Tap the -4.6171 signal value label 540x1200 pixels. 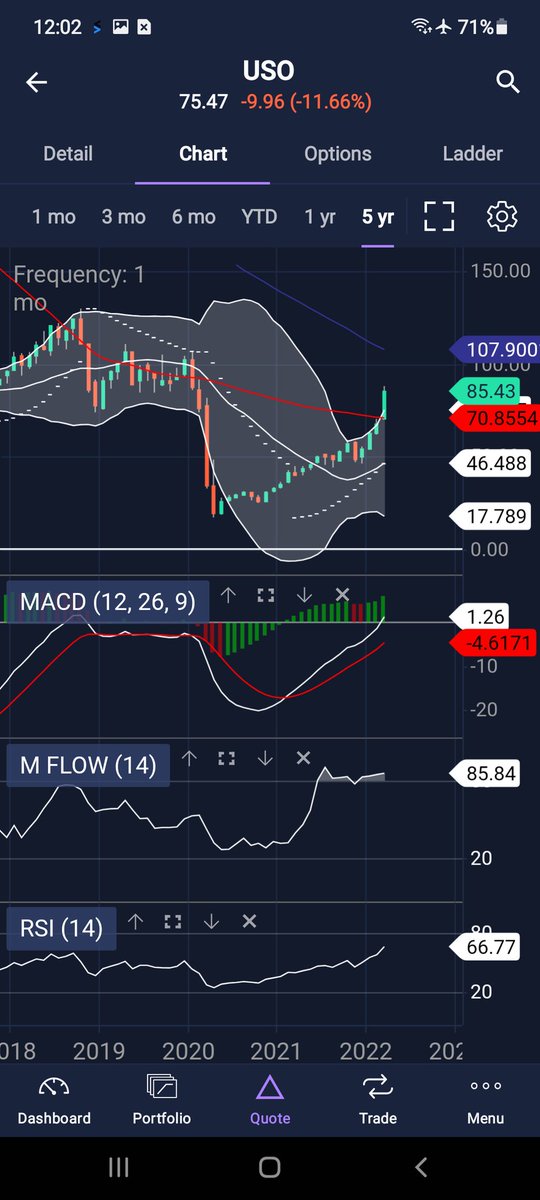494,641
